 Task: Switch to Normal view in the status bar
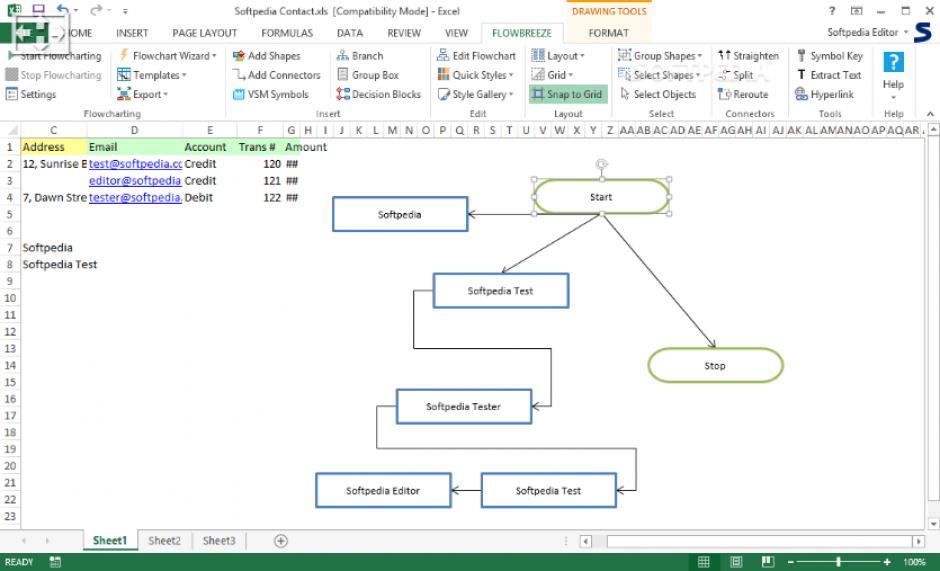coord(704,562)
